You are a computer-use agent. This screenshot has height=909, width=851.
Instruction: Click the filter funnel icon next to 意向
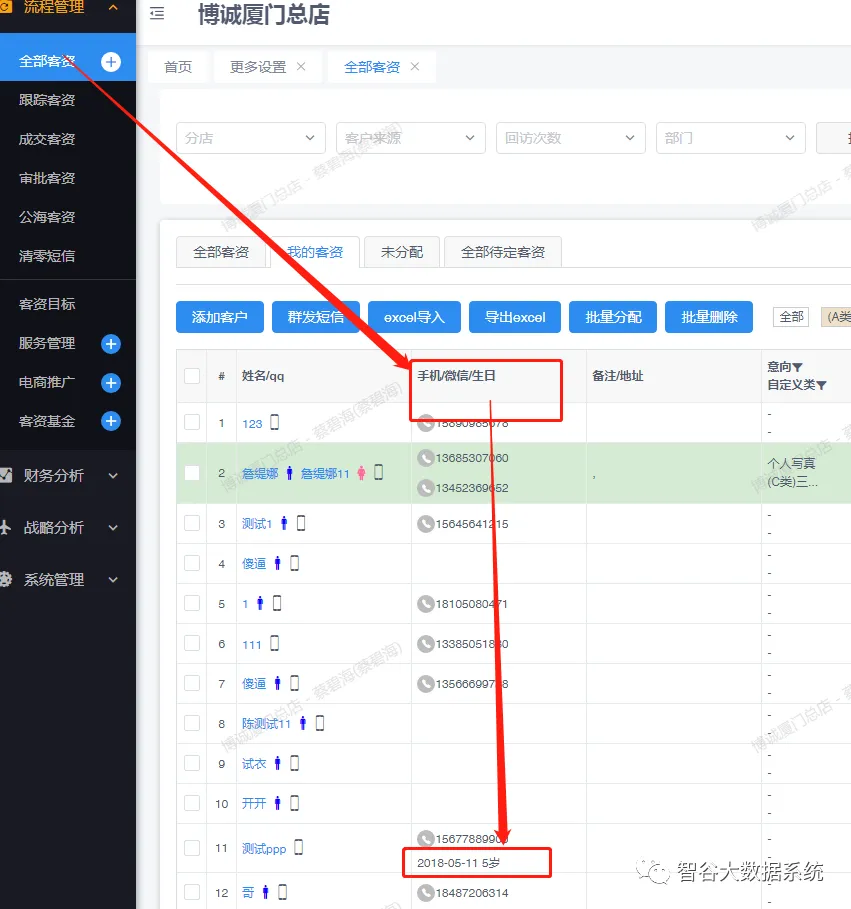(797, 367)
